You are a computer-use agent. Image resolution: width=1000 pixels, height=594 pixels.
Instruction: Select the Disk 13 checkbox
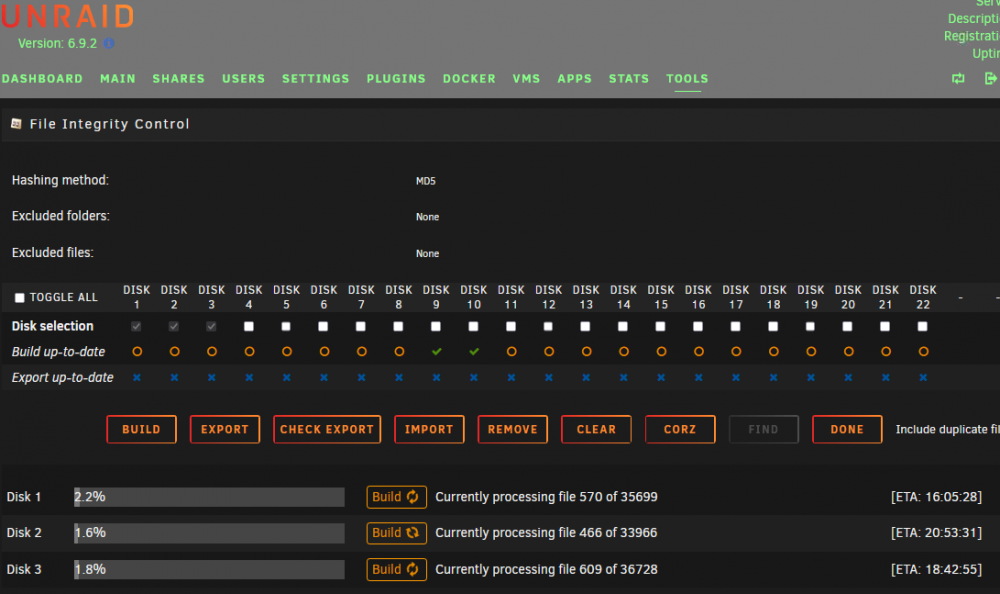(x=585, y=327)
